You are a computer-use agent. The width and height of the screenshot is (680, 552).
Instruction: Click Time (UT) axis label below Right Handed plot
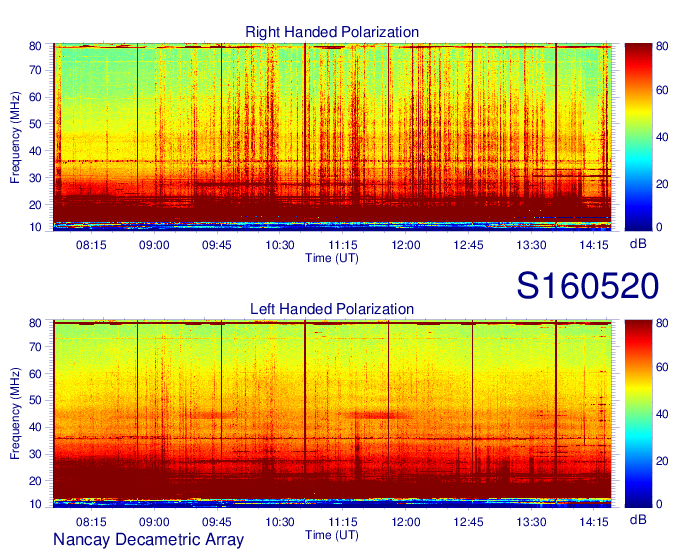tap(332, 258)
